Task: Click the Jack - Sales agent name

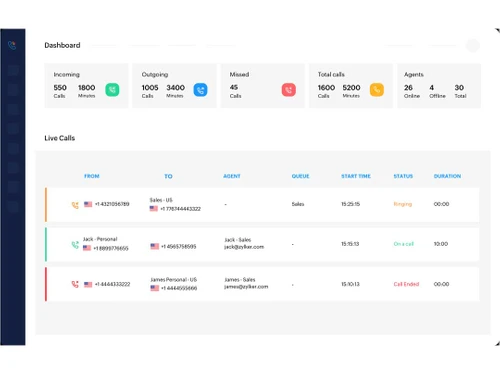Action: point(238,240)
